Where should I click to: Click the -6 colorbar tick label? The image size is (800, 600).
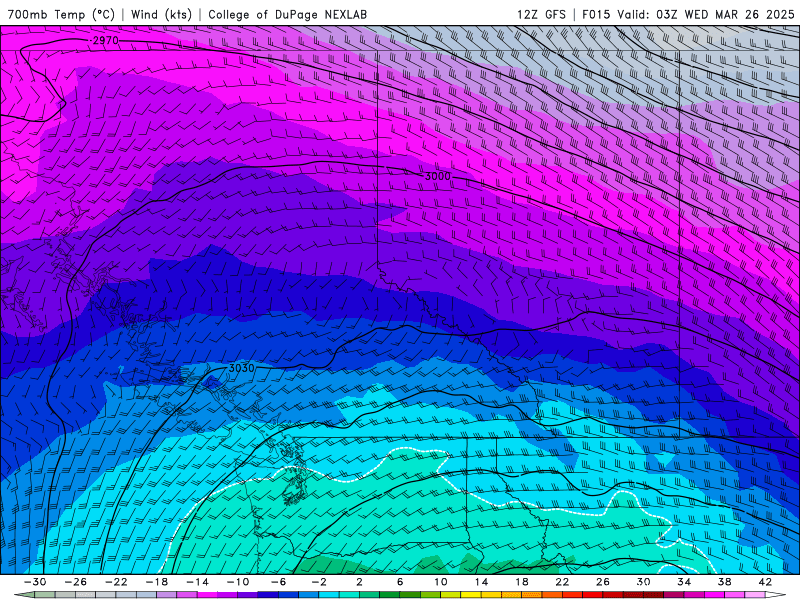coord(278,582)
